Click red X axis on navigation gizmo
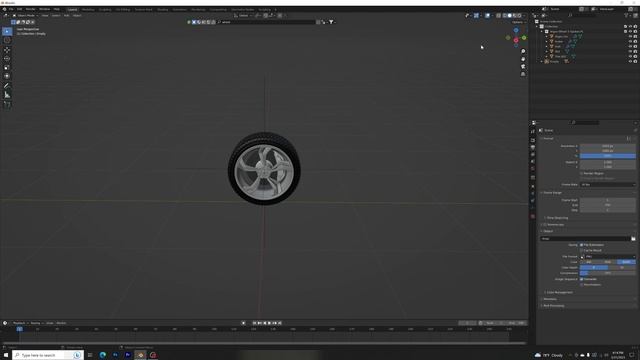Screen dimensions: 640x360 [516, 40]
